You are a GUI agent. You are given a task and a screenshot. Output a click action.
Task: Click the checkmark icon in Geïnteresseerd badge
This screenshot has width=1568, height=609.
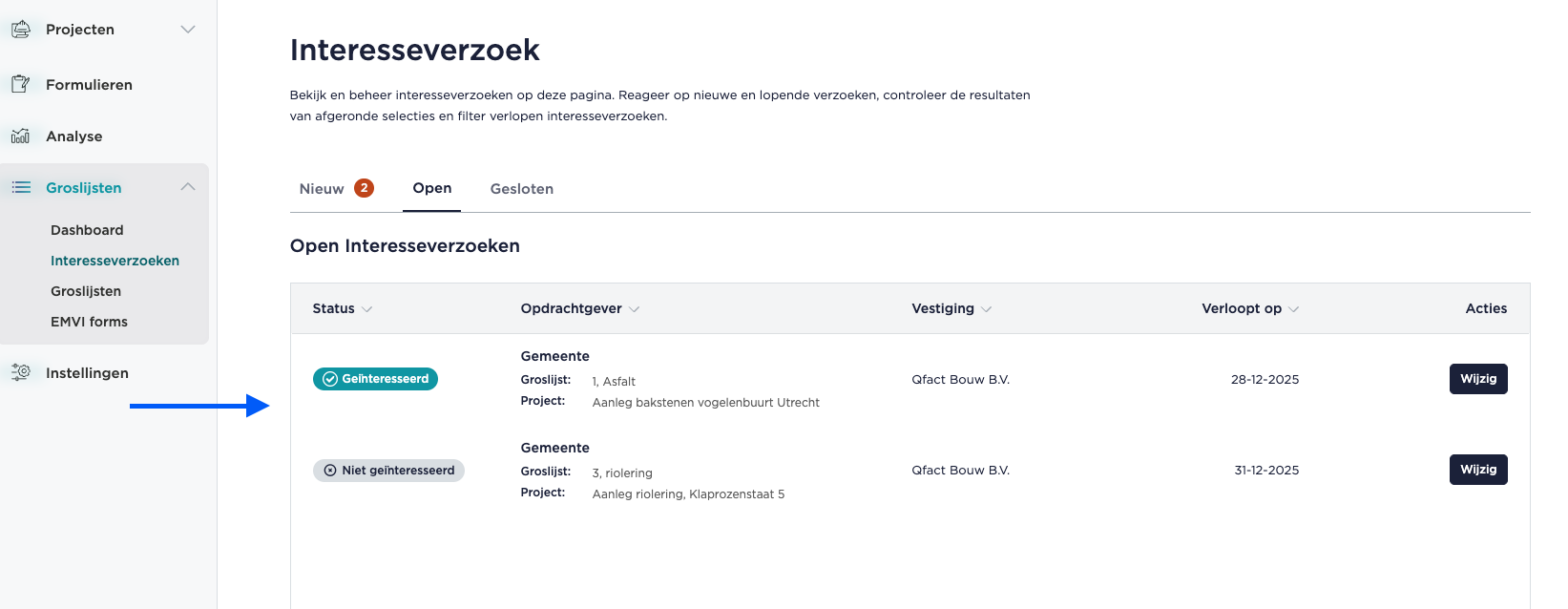pos(330,379)
